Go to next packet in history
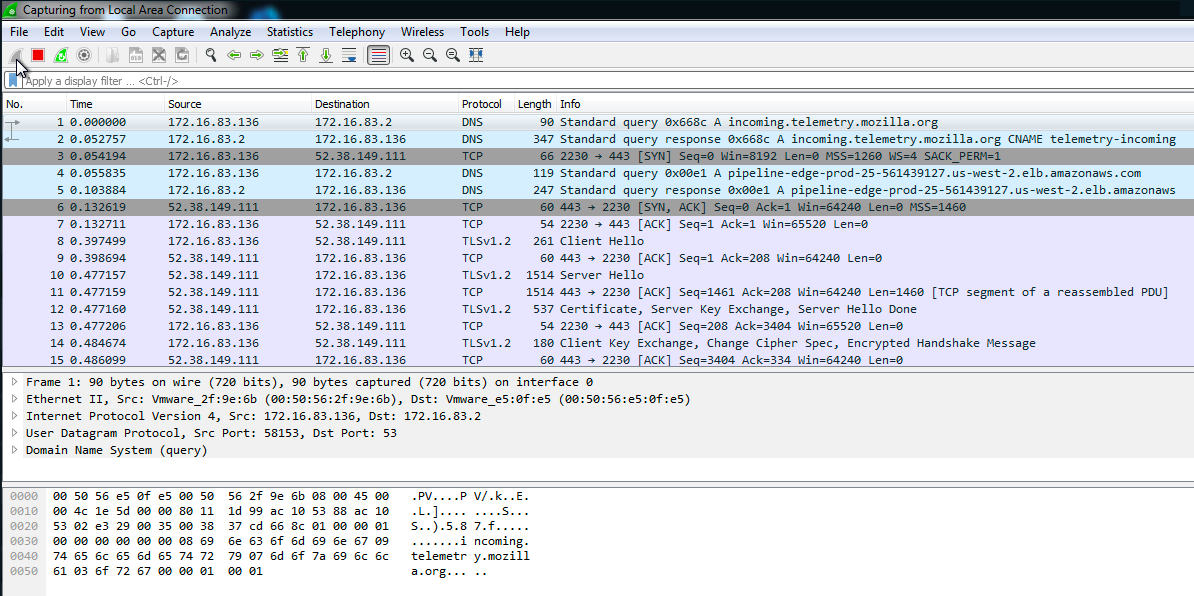The width and height of the screenshot is (1194, 596). (x=257, y=55)
